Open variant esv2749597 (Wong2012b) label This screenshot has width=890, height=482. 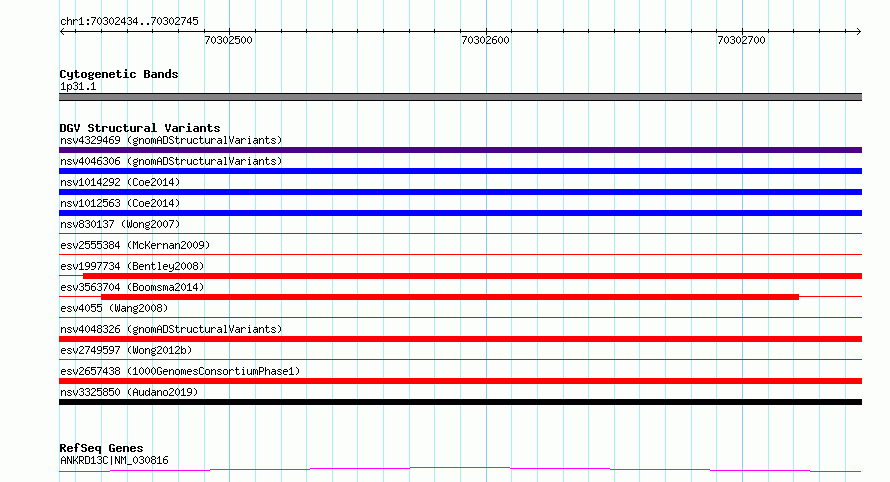click(126, 350)
